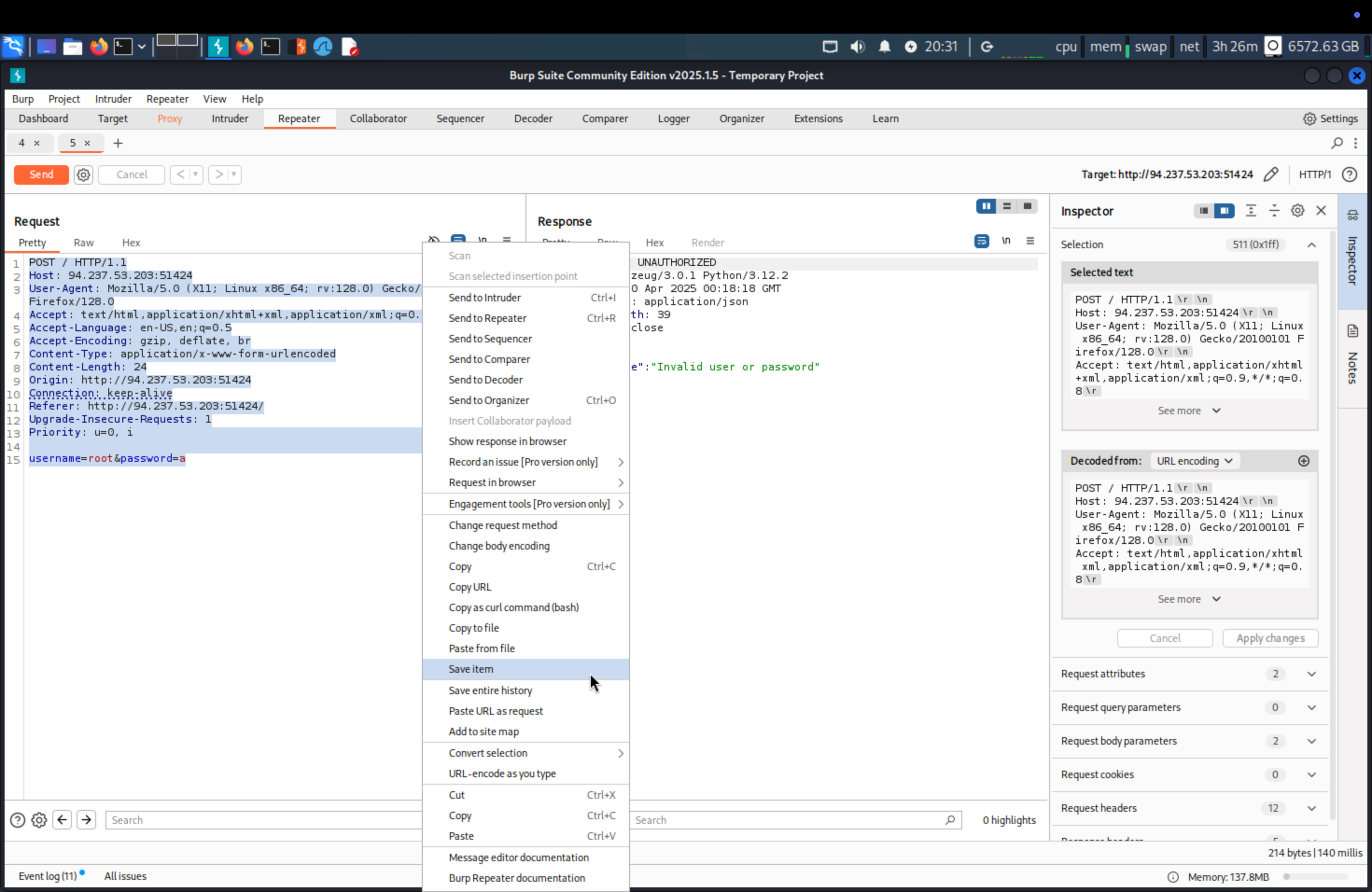Open Burp Settings gear in top bar
Viewport: 1372px width, 892px height.
[x=1330, y=118]
